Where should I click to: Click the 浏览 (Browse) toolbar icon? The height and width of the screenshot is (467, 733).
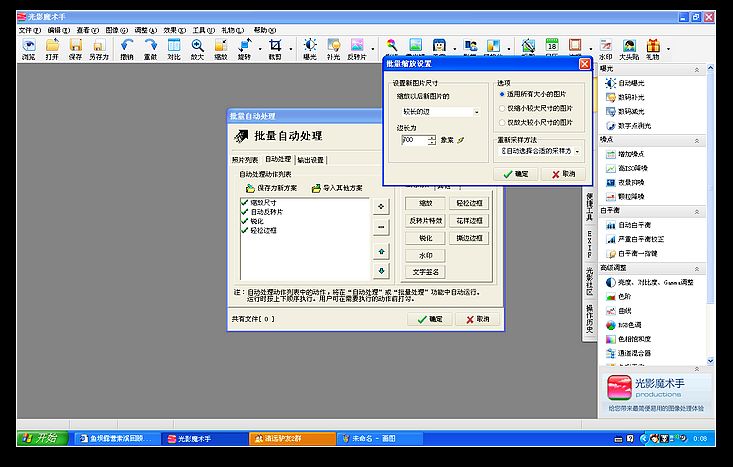pos(28,49)
